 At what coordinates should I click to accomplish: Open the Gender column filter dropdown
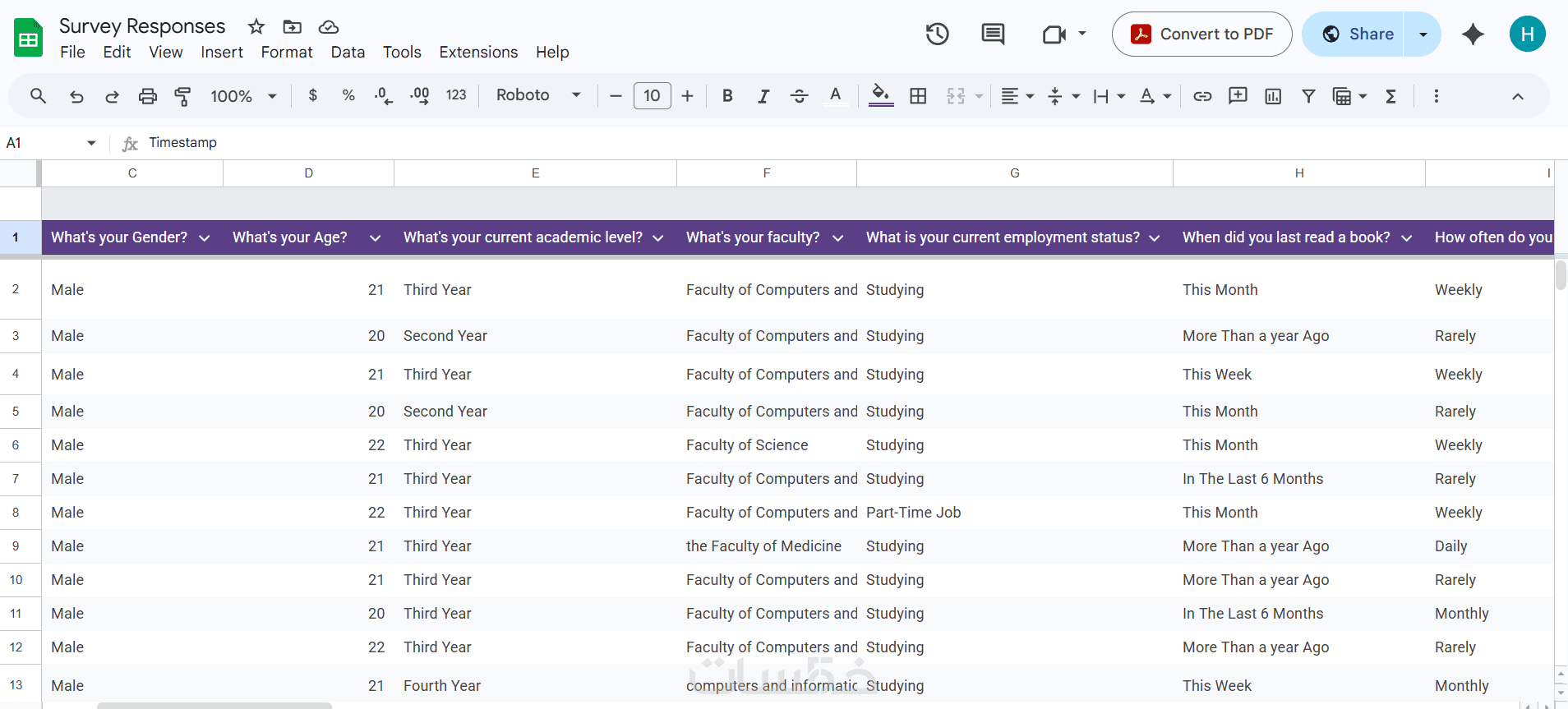coord(205,238)
